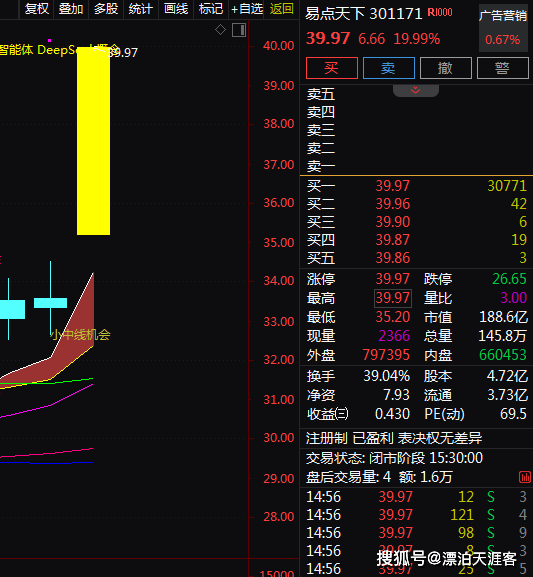Select the 买一 price 39.97
533x577 pixels.
coord(392,186)
